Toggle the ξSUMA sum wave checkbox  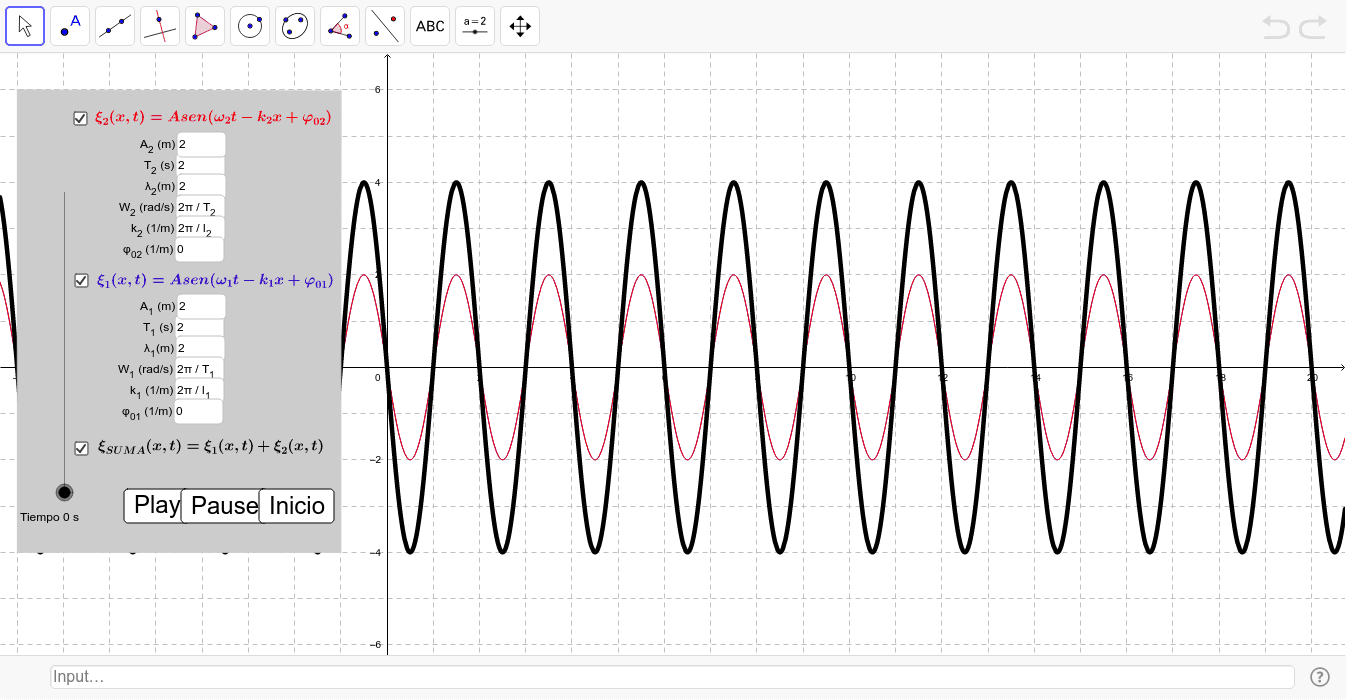(x=82, y=448)
